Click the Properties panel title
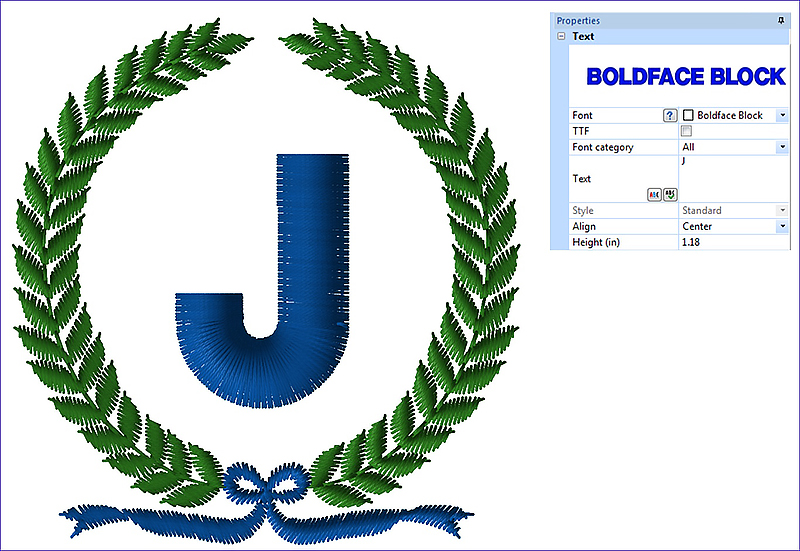800x551 pixels. pyautogui.click(x=579, y=20)
